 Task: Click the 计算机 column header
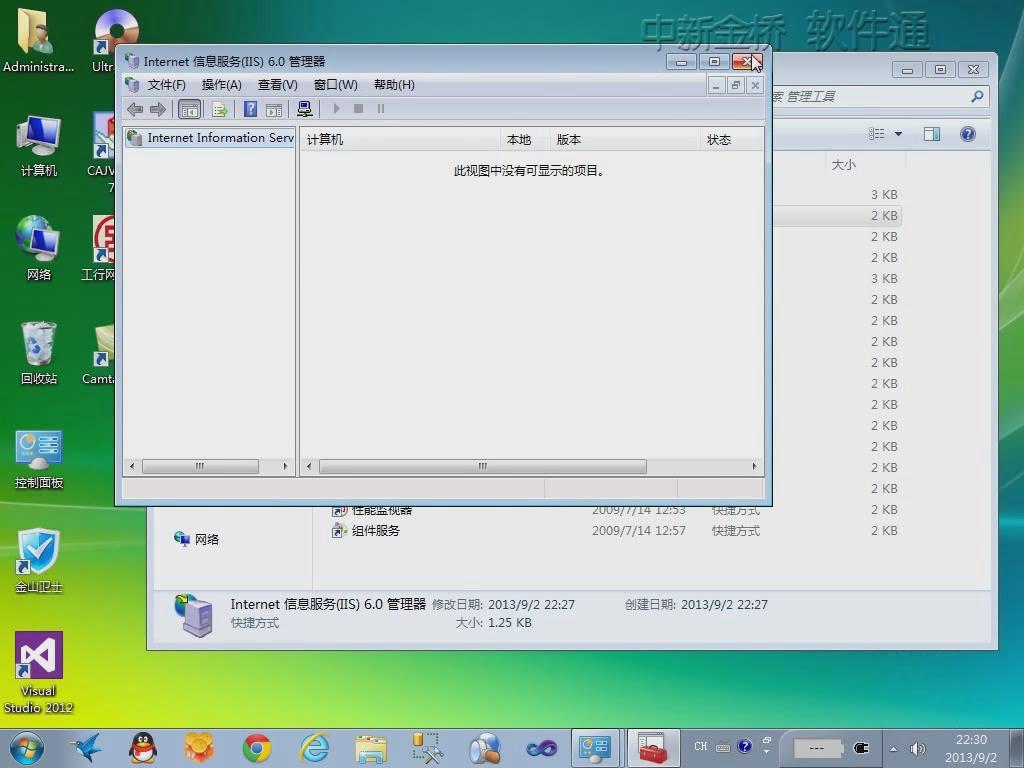(x=400, y=140)
